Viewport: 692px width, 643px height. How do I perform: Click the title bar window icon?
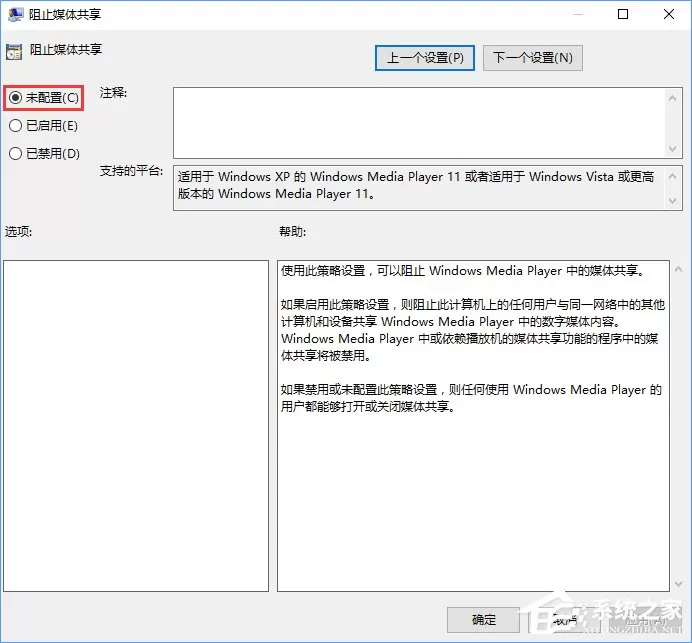coord(15,15)
